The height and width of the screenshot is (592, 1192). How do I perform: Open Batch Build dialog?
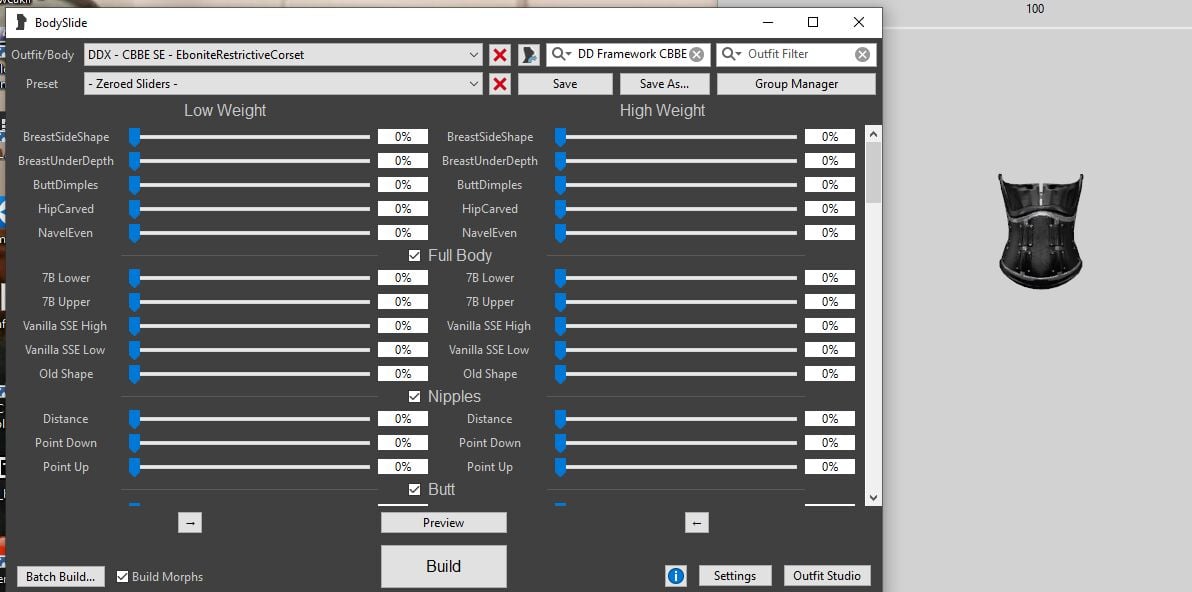point(60,577)
